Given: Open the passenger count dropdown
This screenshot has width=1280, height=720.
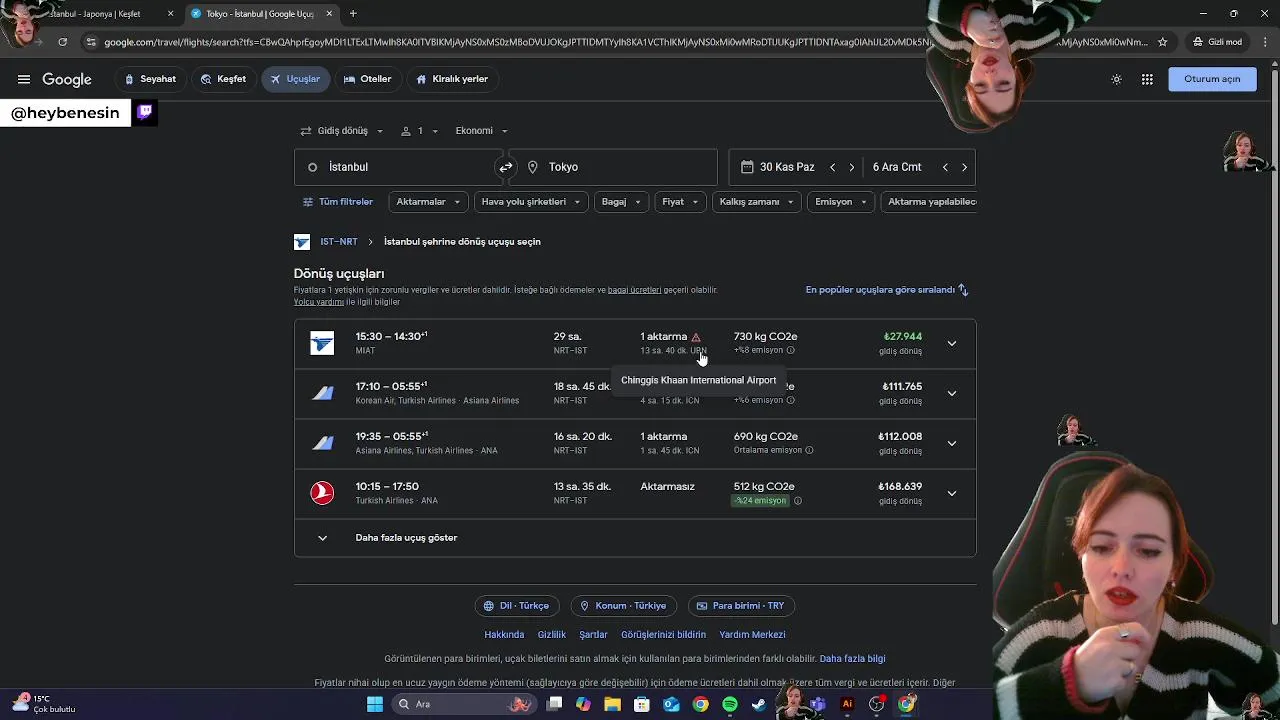Looking at the screenshot, I should 420,131.
